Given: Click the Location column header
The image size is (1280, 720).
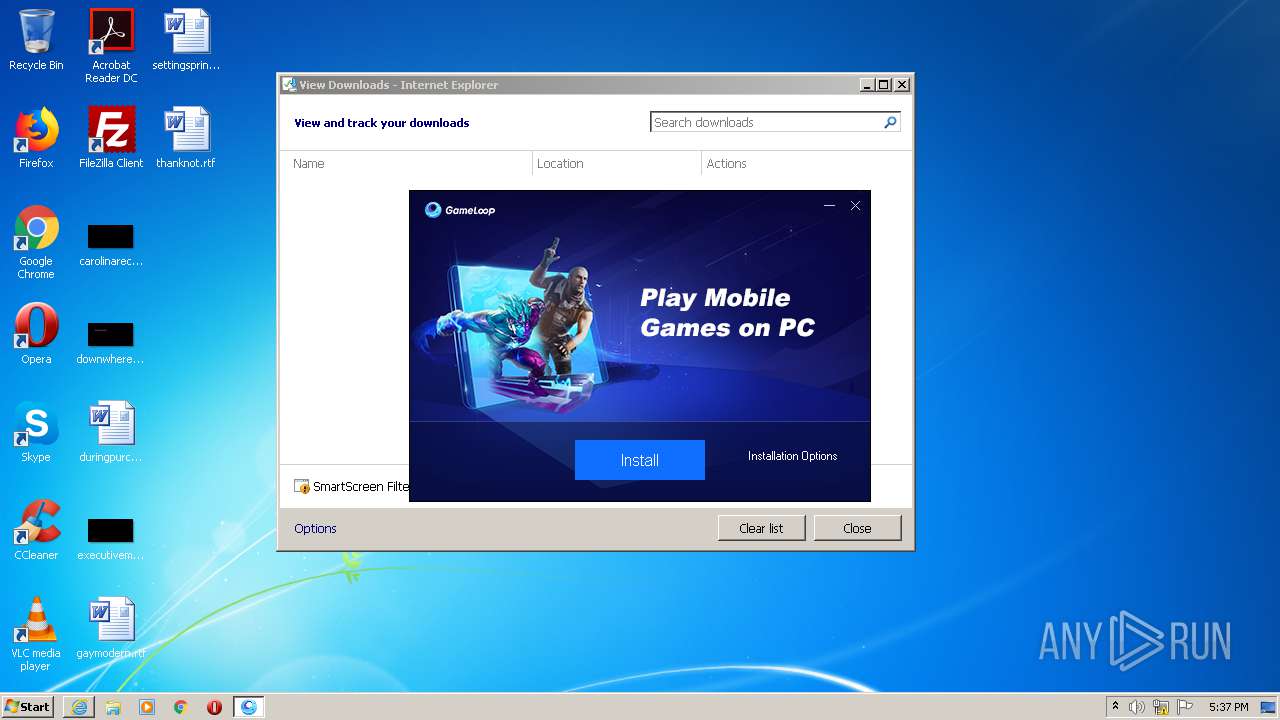Looking at the screenshot, I should [x=560, y=164].
